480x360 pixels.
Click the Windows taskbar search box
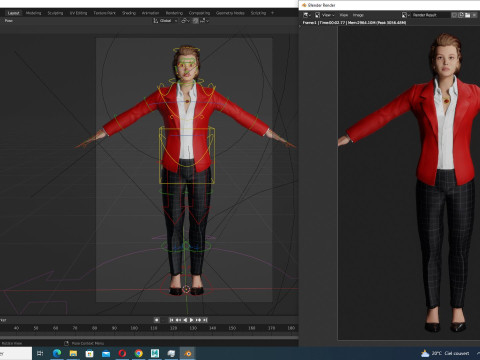16,353
